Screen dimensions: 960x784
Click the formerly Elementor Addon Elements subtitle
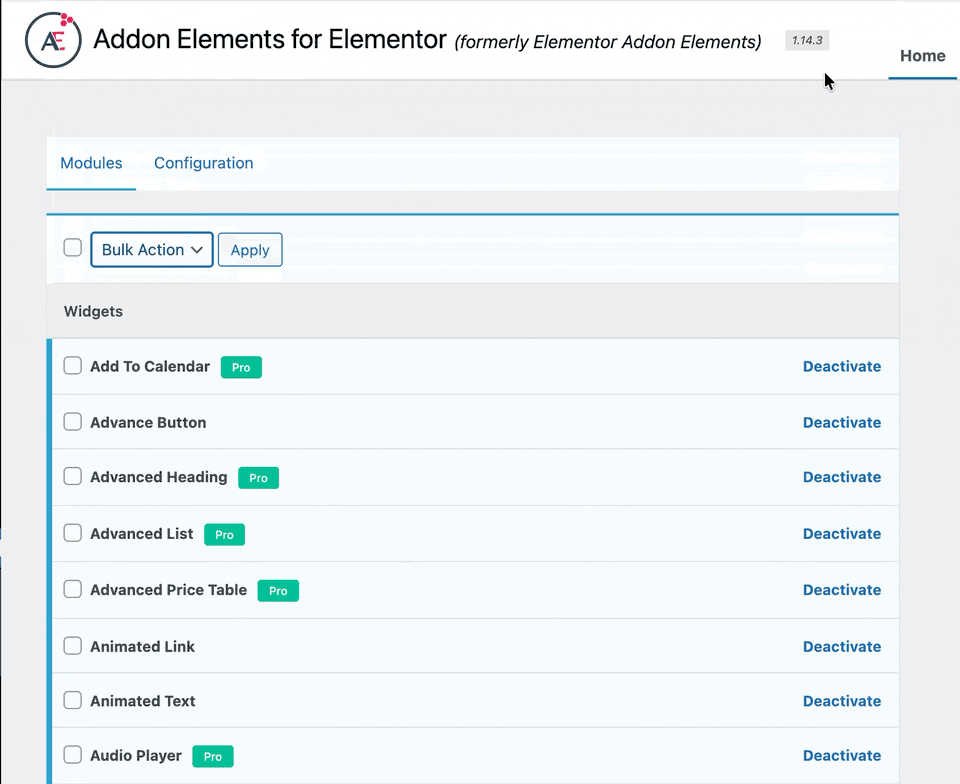click(x=608, y=42)
